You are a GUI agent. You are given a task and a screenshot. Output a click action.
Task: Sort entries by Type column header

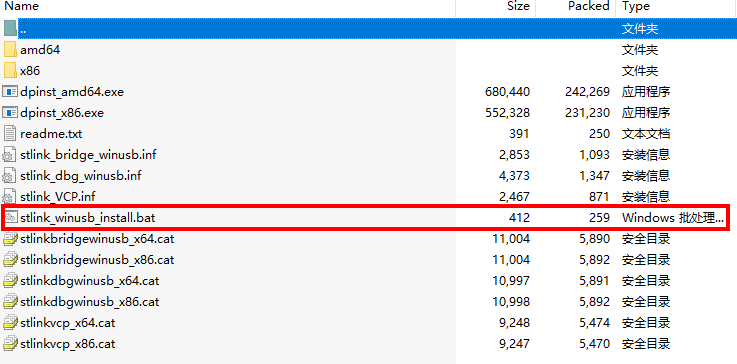point(636,6)
